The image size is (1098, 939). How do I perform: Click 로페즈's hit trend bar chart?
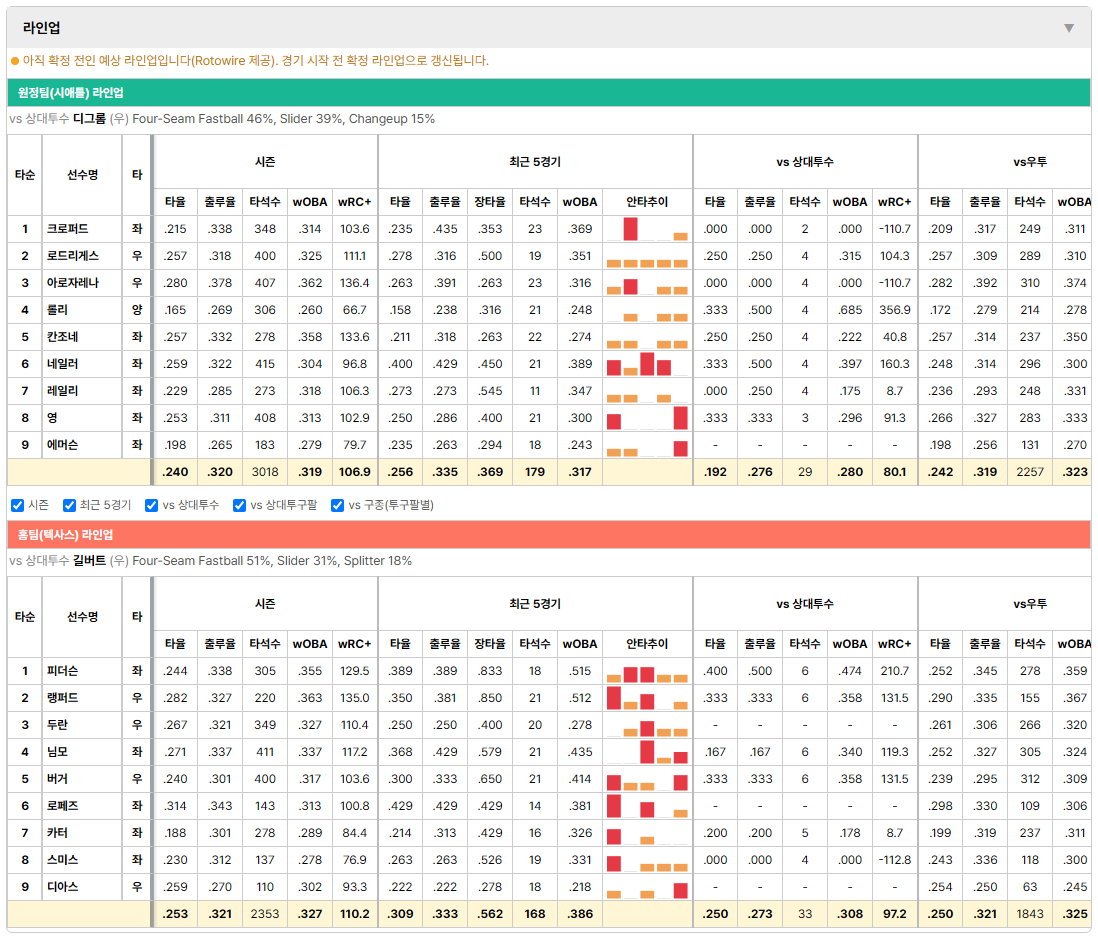tap(647, 806)
